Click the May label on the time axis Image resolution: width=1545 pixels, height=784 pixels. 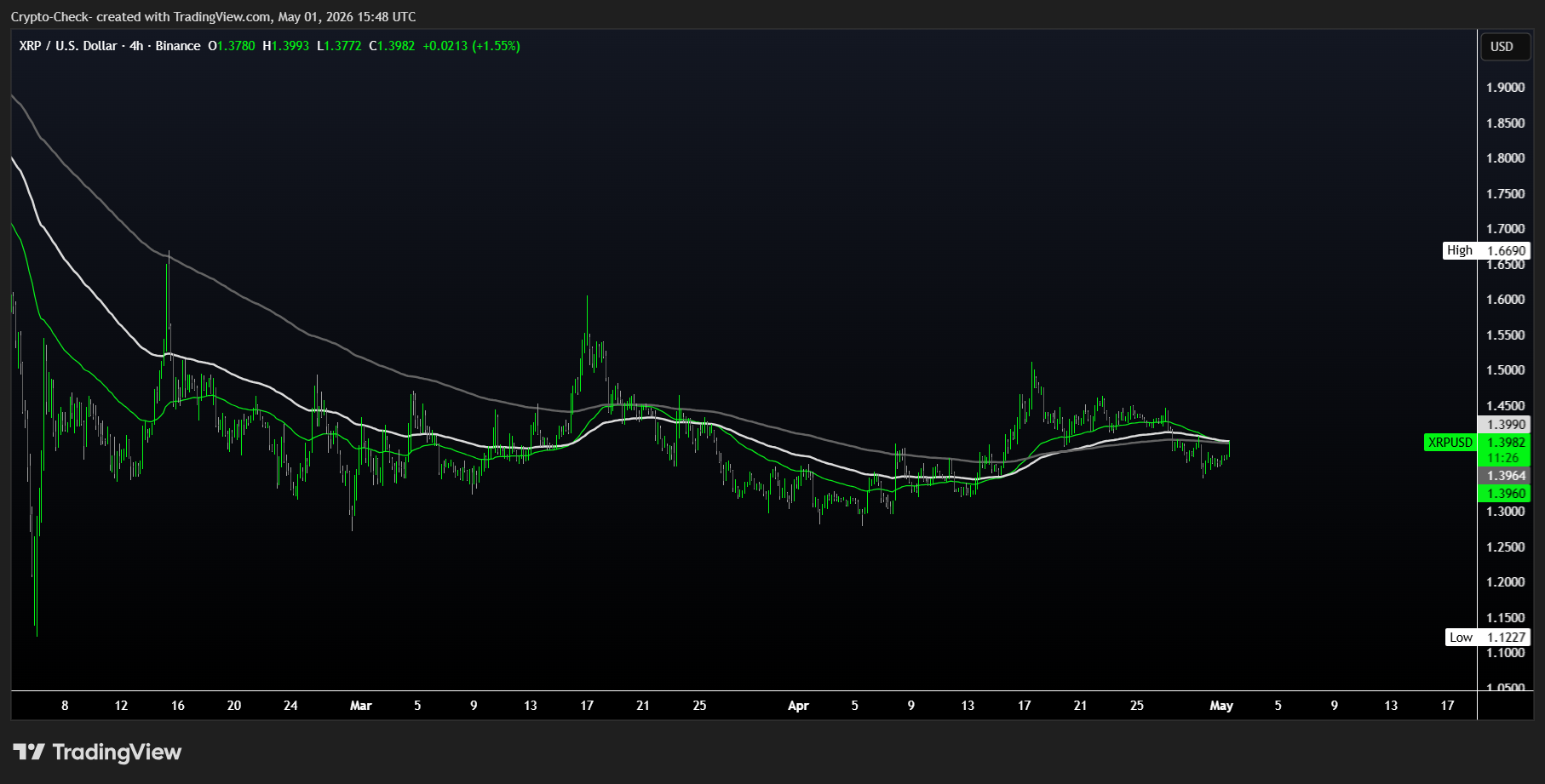pos(1221,706)
